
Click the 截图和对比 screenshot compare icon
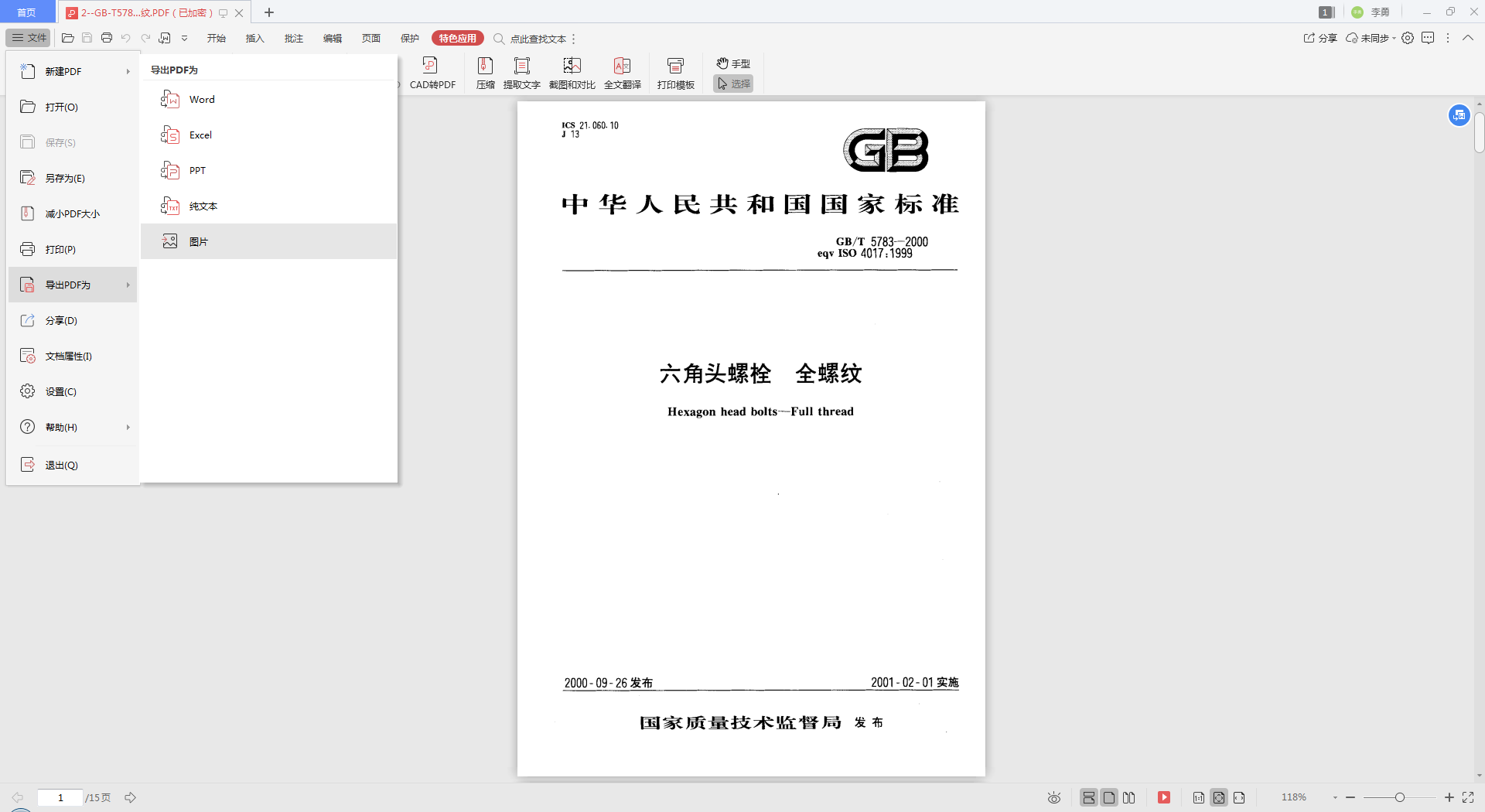572,73
